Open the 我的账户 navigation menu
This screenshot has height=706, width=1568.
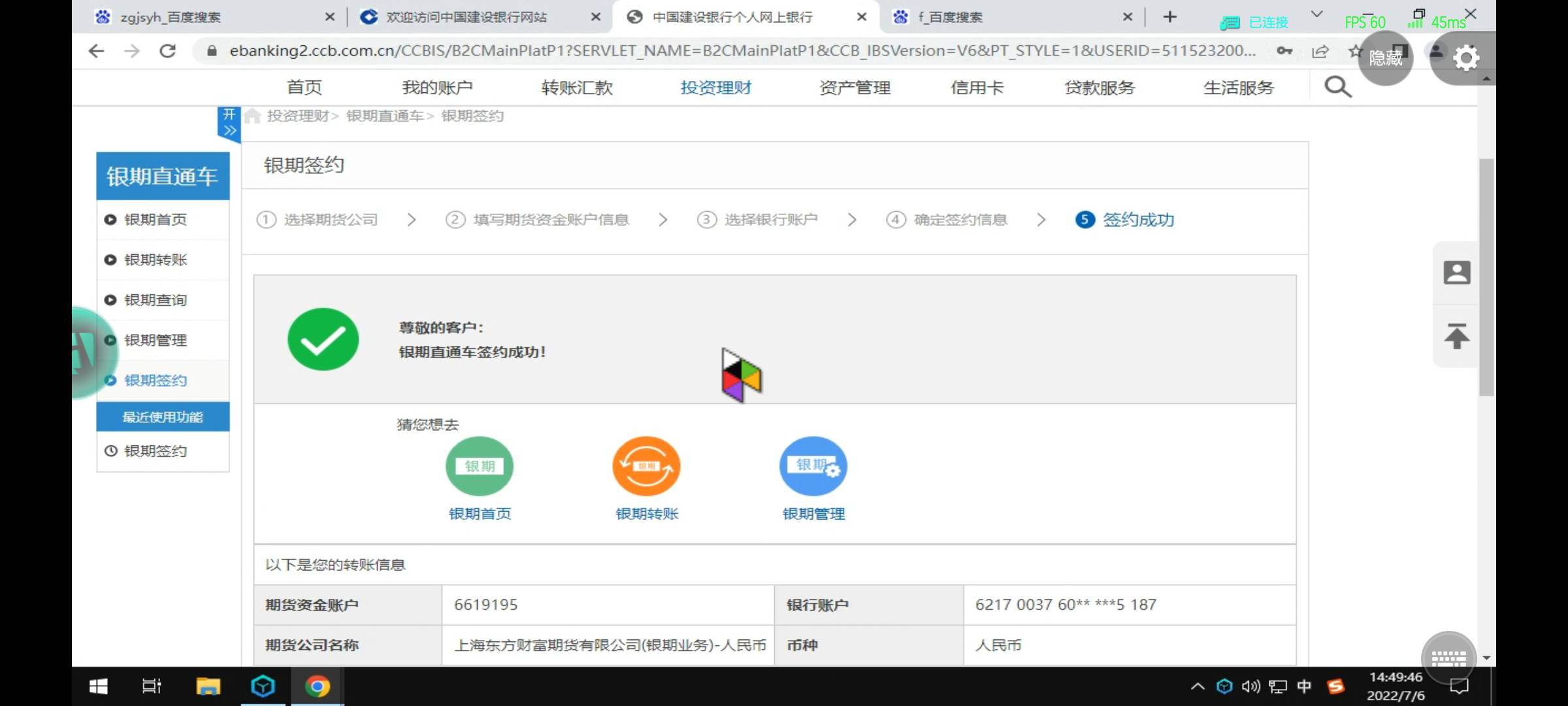pyautogui.click(x=437, y=87)
